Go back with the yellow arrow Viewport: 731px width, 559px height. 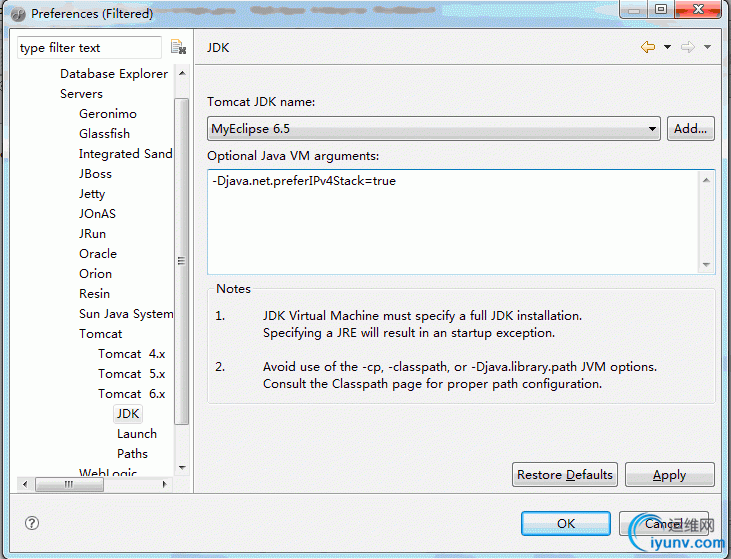point(648,47)
